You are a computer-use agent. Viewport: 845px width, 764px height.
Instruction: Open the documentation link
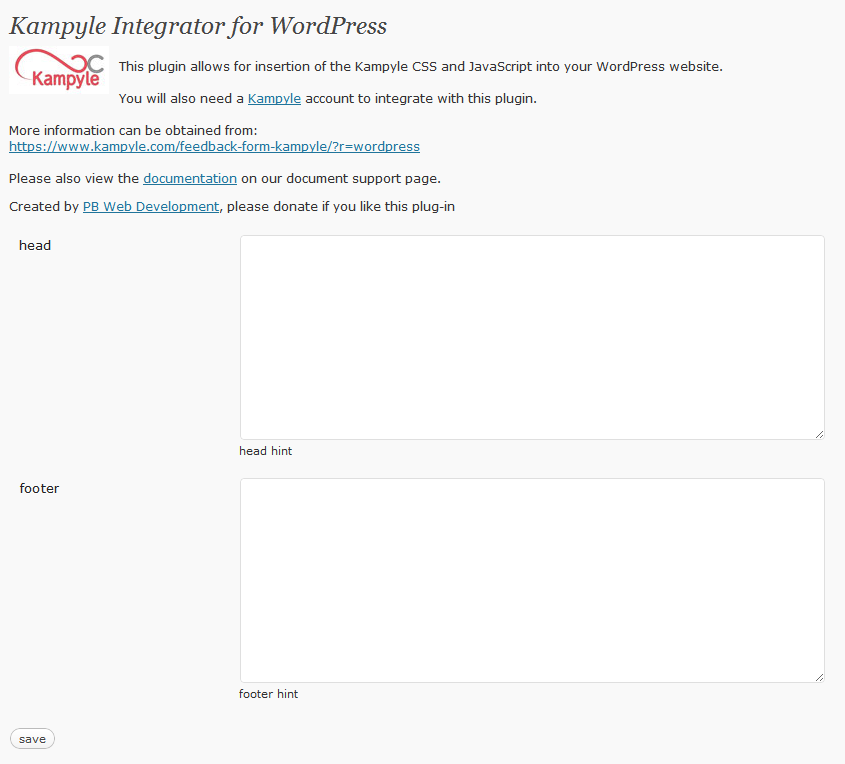coord(190,178)
